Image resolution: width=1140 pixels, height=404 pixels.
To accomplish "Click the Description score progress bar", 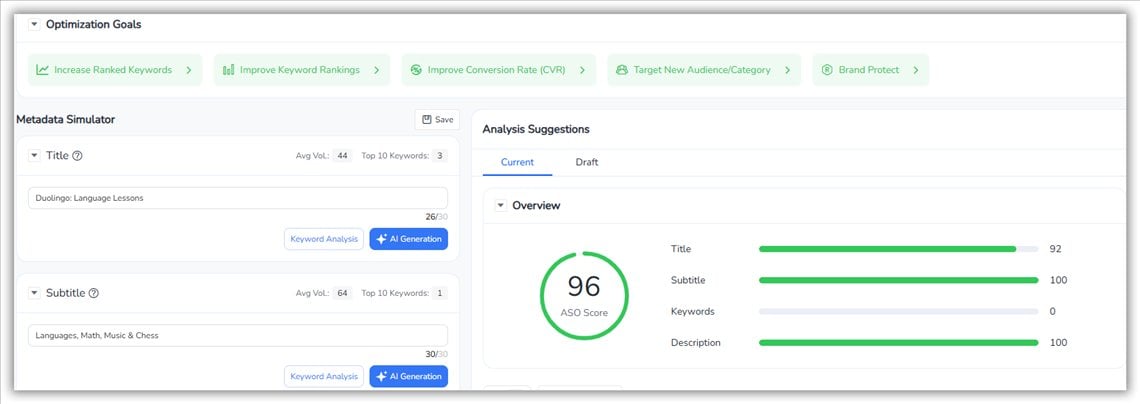I will [x=899, y=342].
